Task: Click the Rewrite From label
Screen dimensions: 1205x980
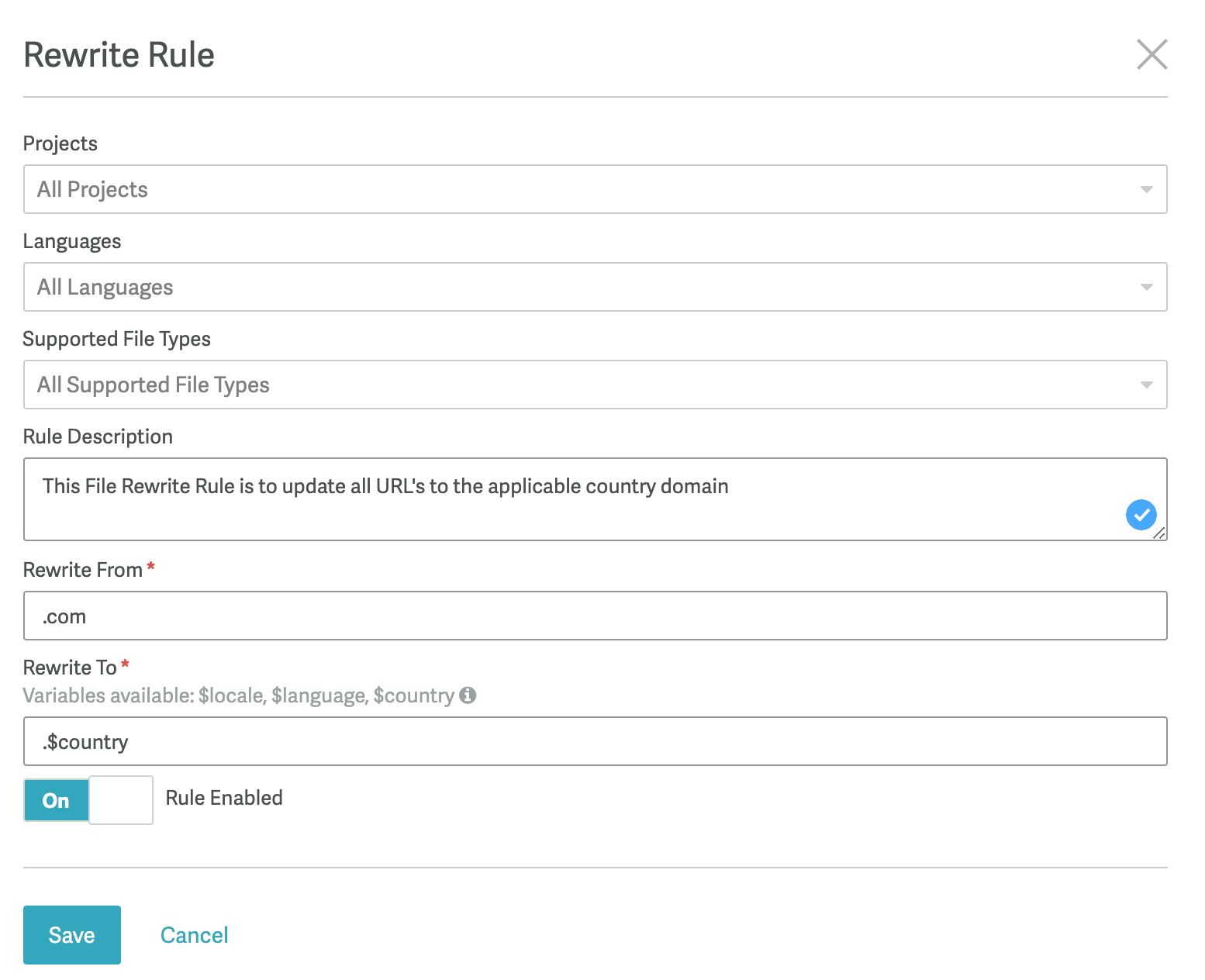Action: click(x=83, y=570)
